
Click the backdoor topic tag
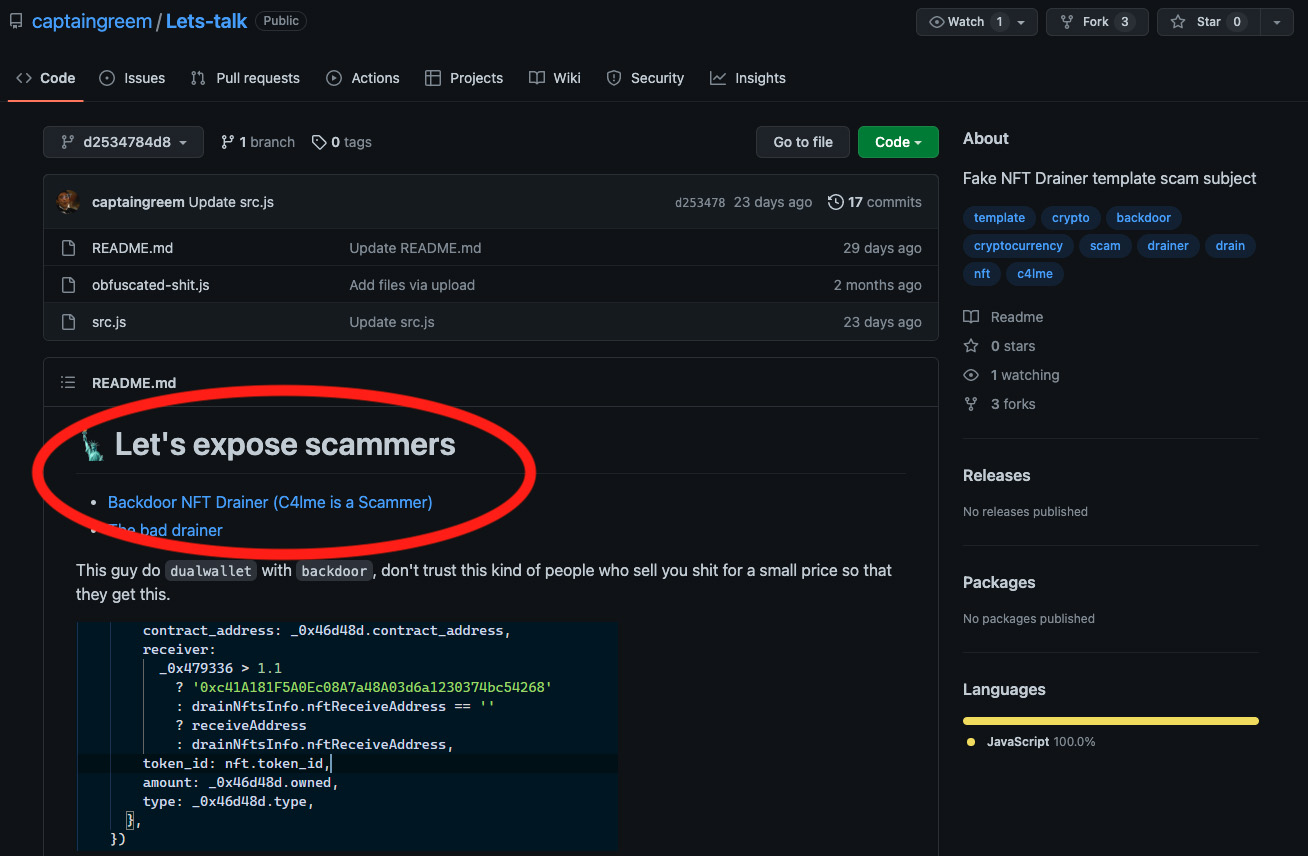click(x=1144, y=217)
